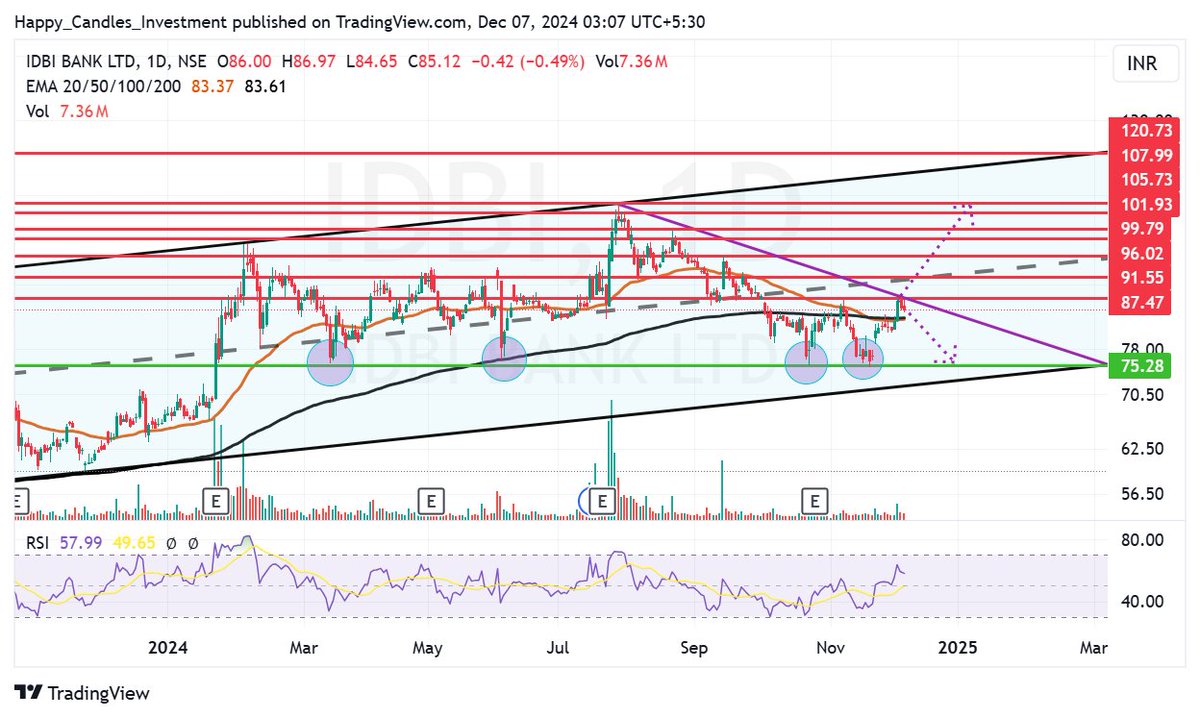Click the purple RSI value 57.99
The width and height of the screenshot is (1200, 718).
[x=81, y=543]
